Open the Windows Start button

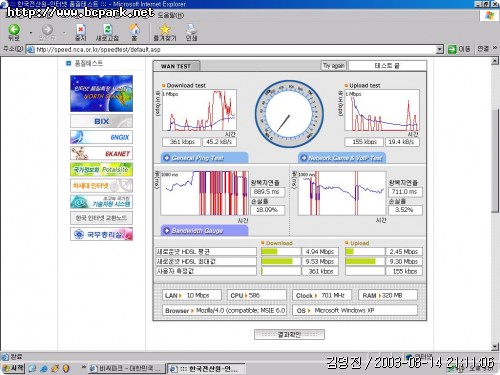pos(13,368)
